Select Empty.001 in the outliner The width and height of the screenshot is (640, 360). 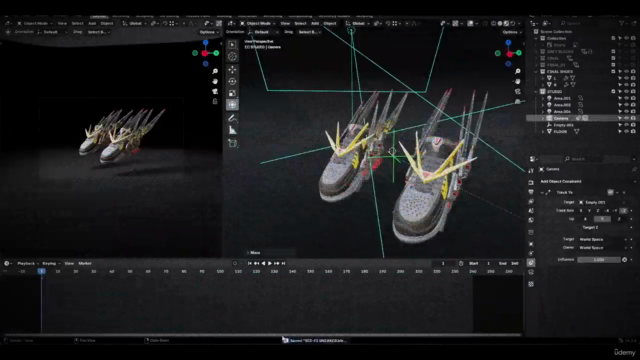pyautogui.click(x=563, y=125)
